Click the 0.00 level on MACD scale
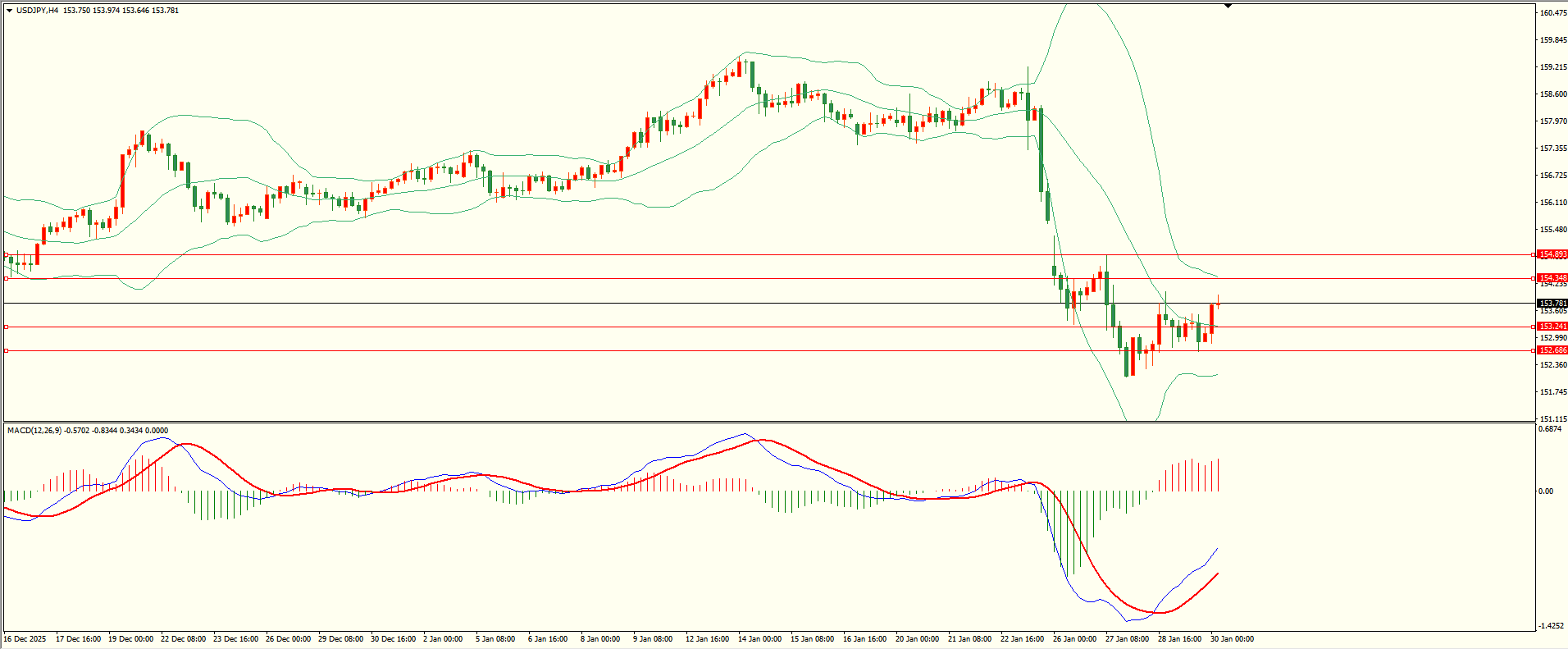Image resolution: width=1568 pixels, height=649 pixels. click(x=1546, y=491)
